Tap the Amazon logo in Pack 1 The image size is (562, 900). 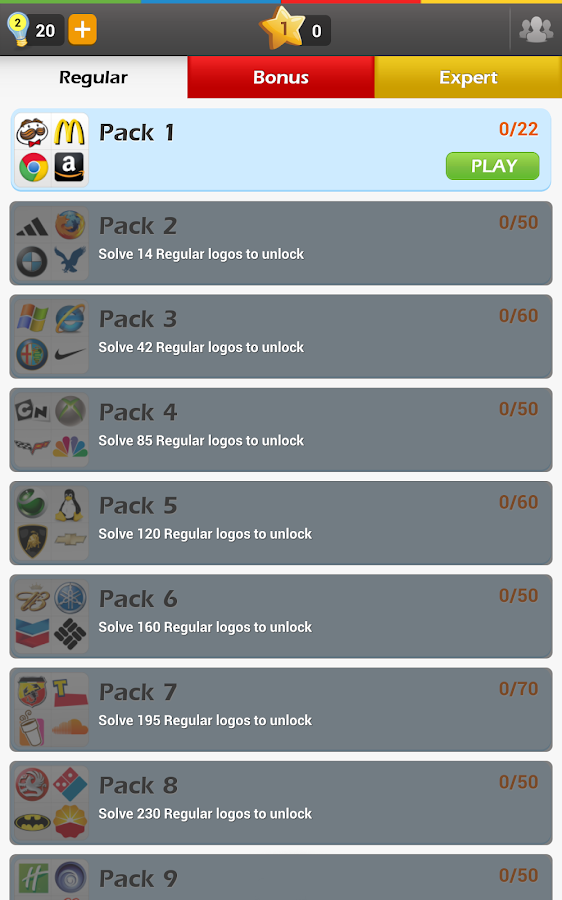tap(70, 168)
